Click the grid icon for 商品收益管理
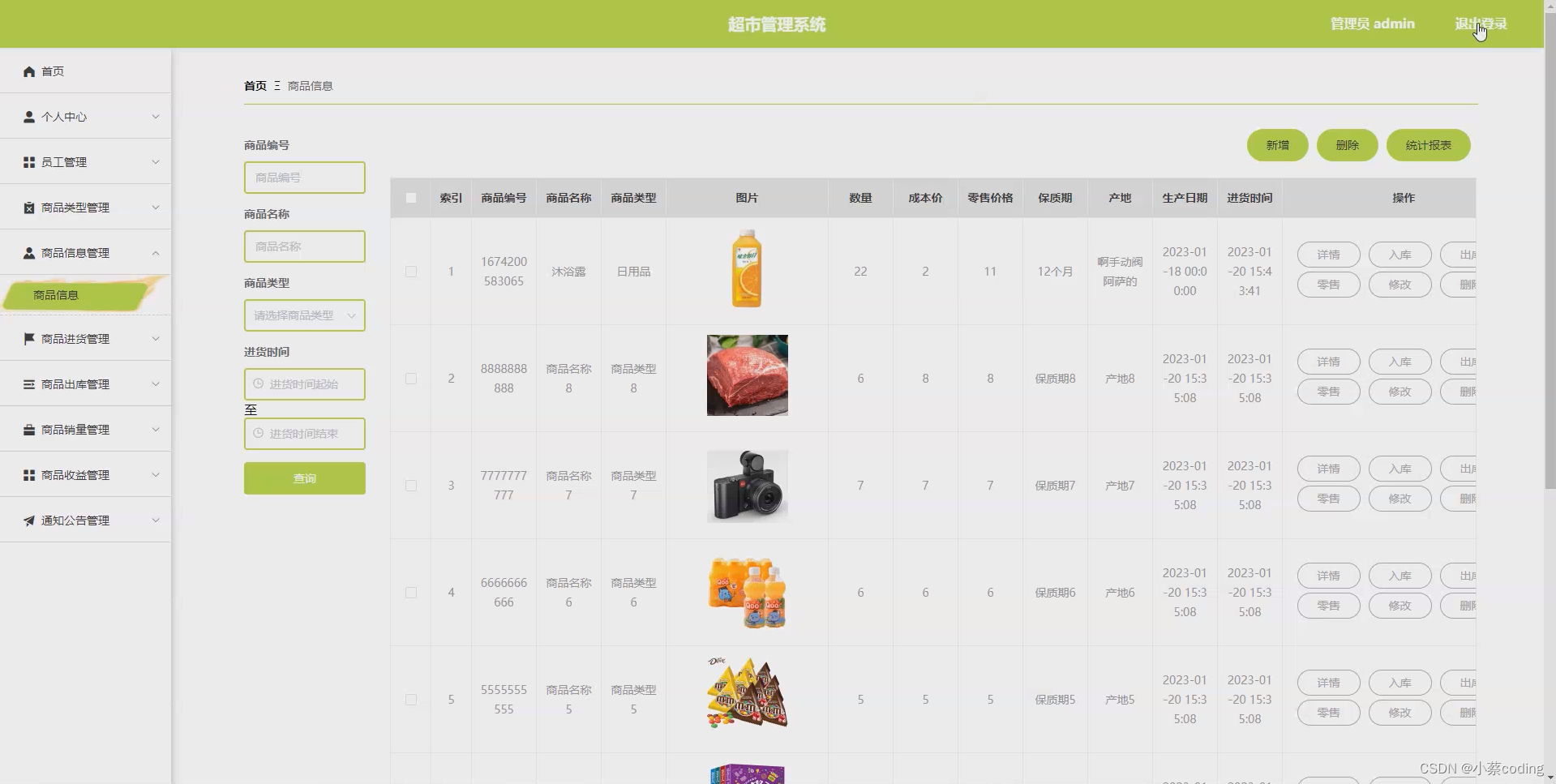1556x784 pixels. coord(29,475)
